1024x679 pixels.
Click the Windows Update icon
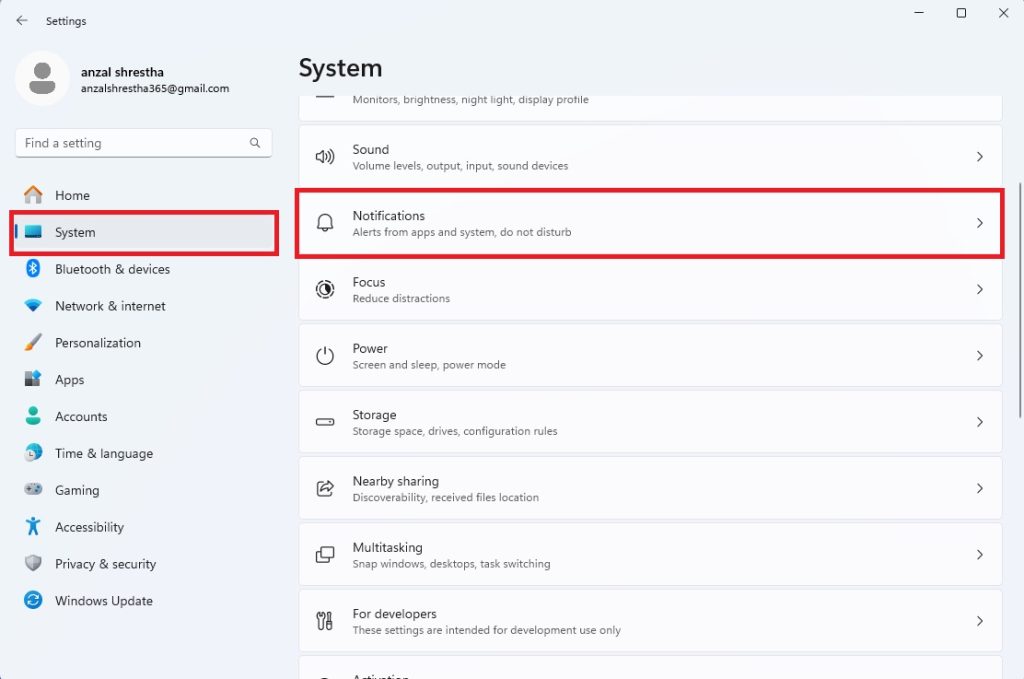tap(31, 600)
